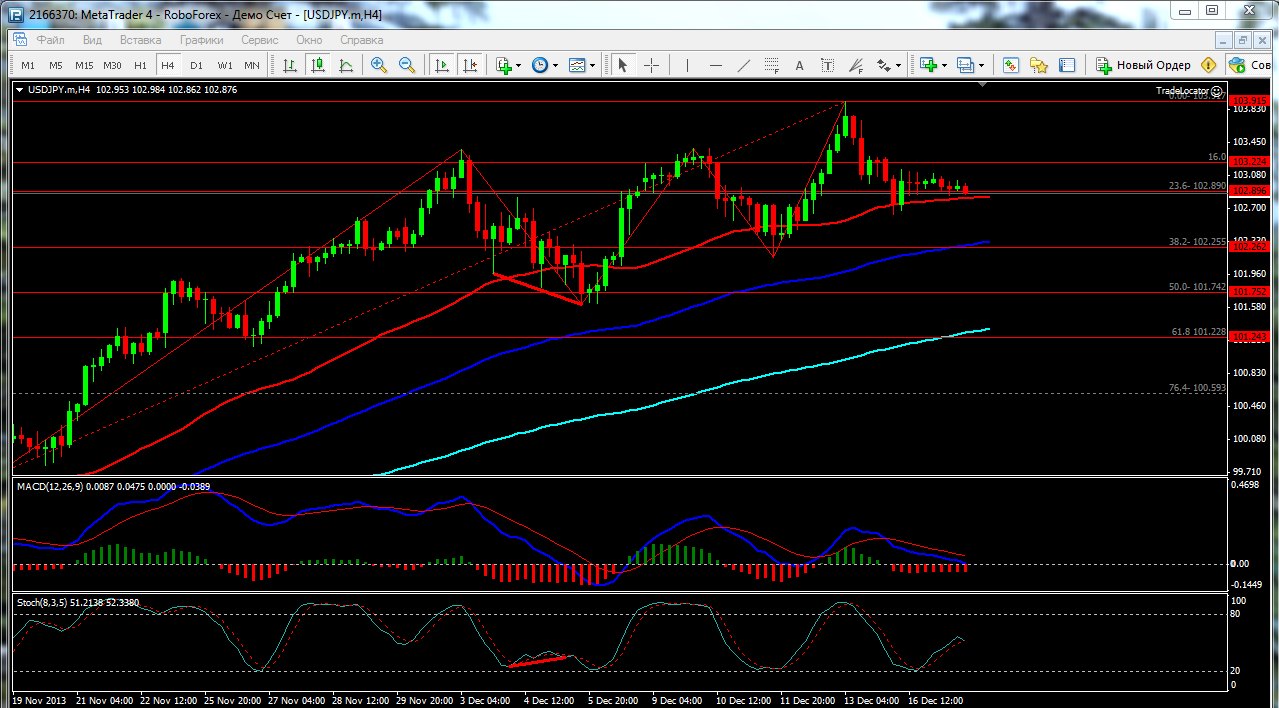Open the Справка menu

(x=362, y=40)
